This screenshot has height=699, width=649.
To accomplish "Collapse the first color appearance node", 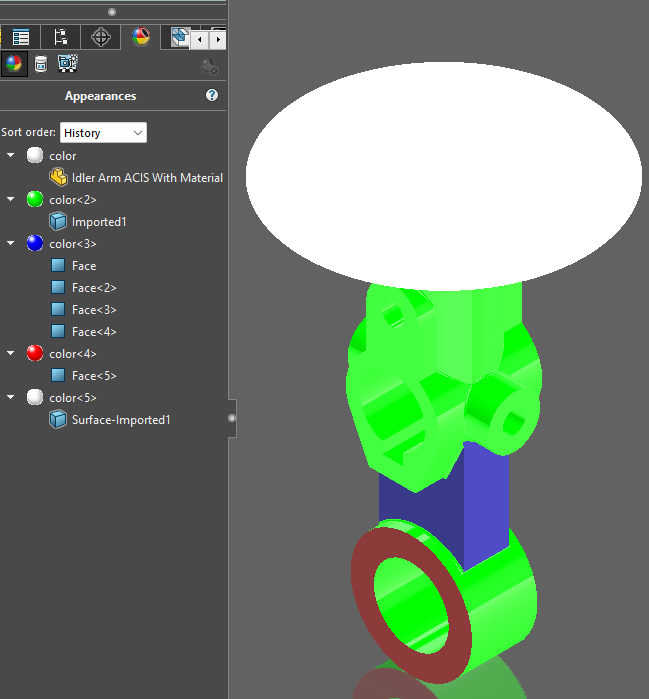I will click(x=11, y=156).
